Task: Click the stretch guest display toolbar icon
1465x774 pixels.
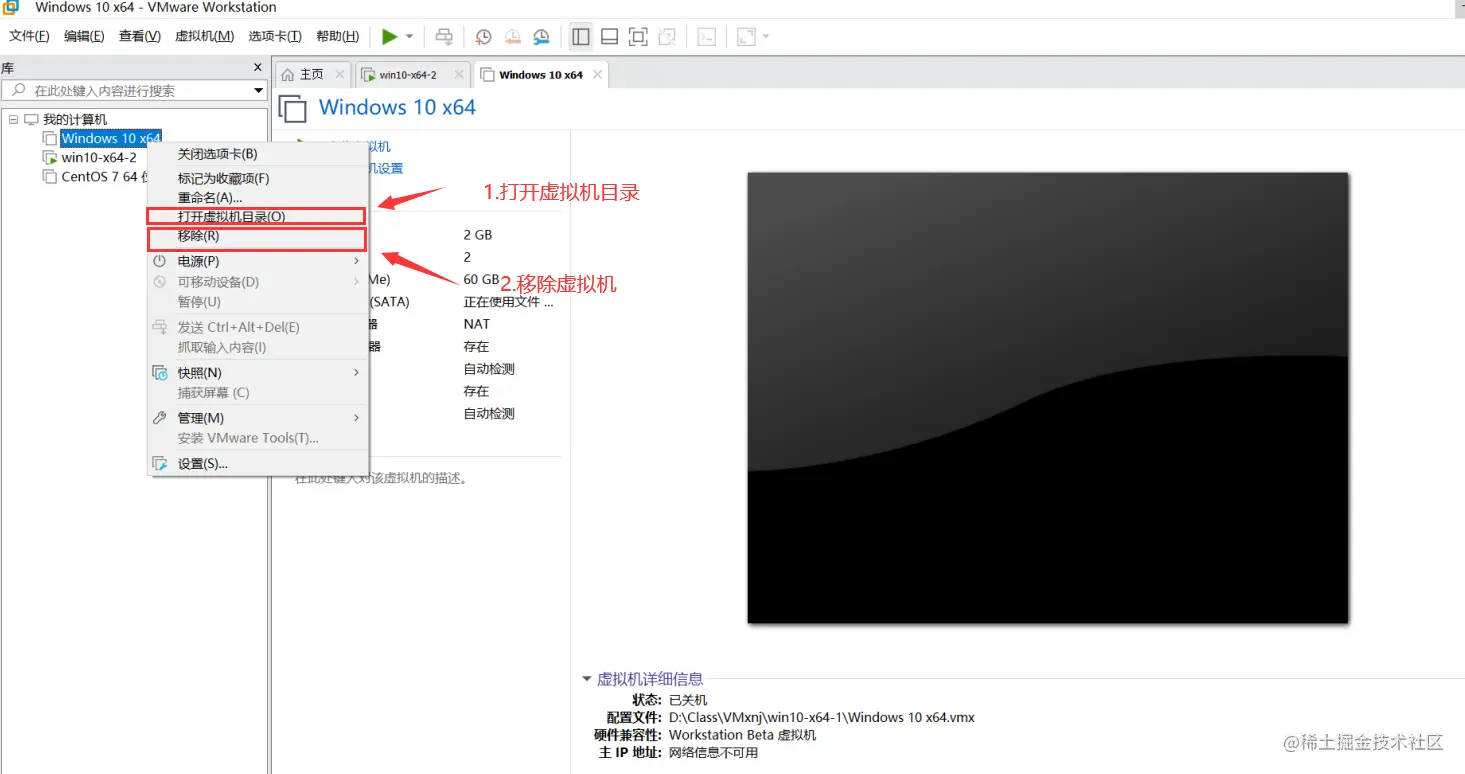Action: pyautogui.click(x=746, y=37)
